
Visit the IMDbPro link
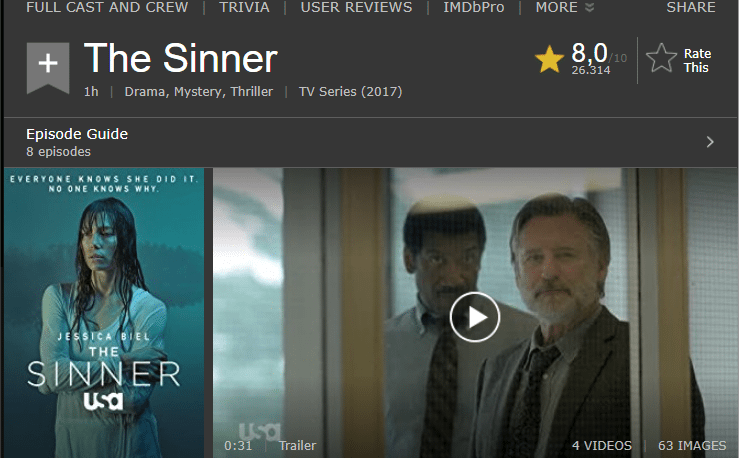pyautogui.click(x=474, y=7)
